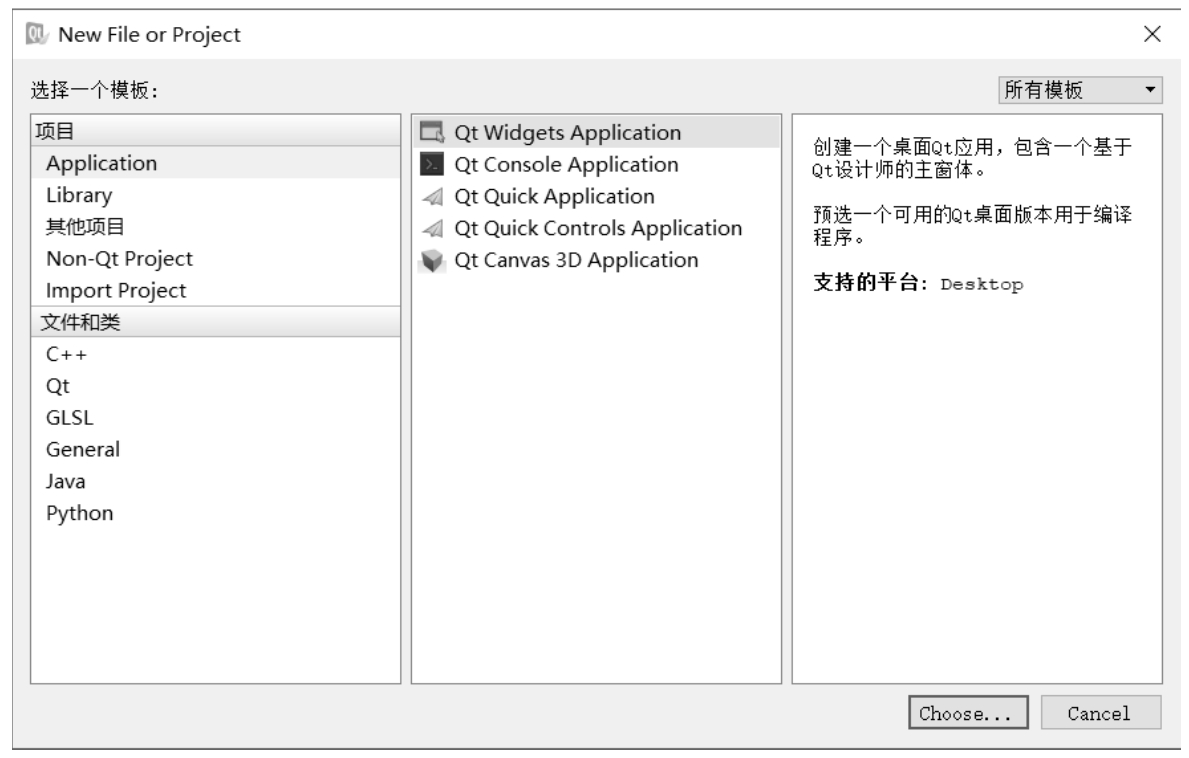1189x758 pixels.
Task: Click the Qt Widgets Application window icon
Action: coord(432,133)
